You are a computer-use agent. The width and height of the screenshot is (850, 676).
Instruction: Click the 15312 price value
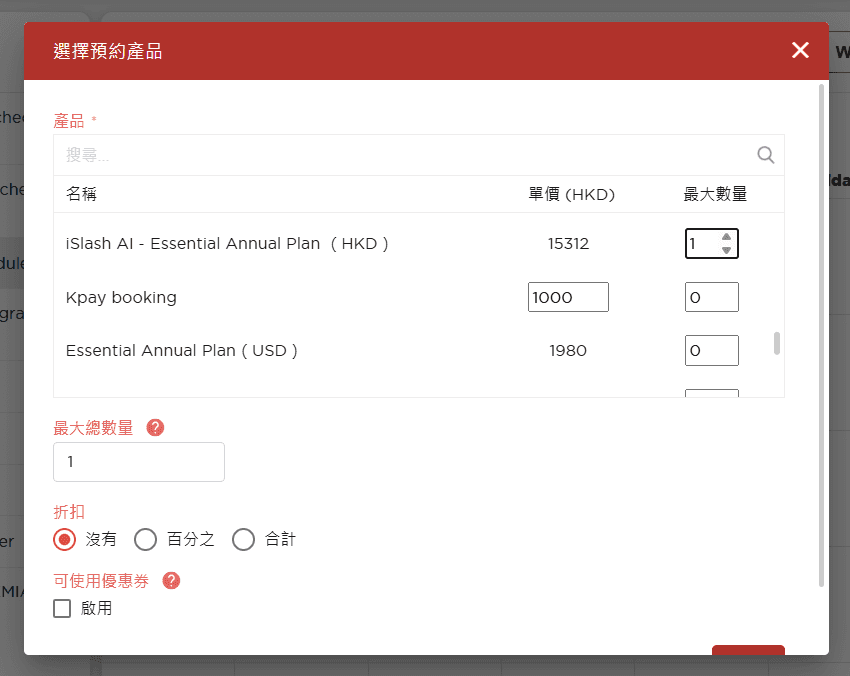pos(568,243)
